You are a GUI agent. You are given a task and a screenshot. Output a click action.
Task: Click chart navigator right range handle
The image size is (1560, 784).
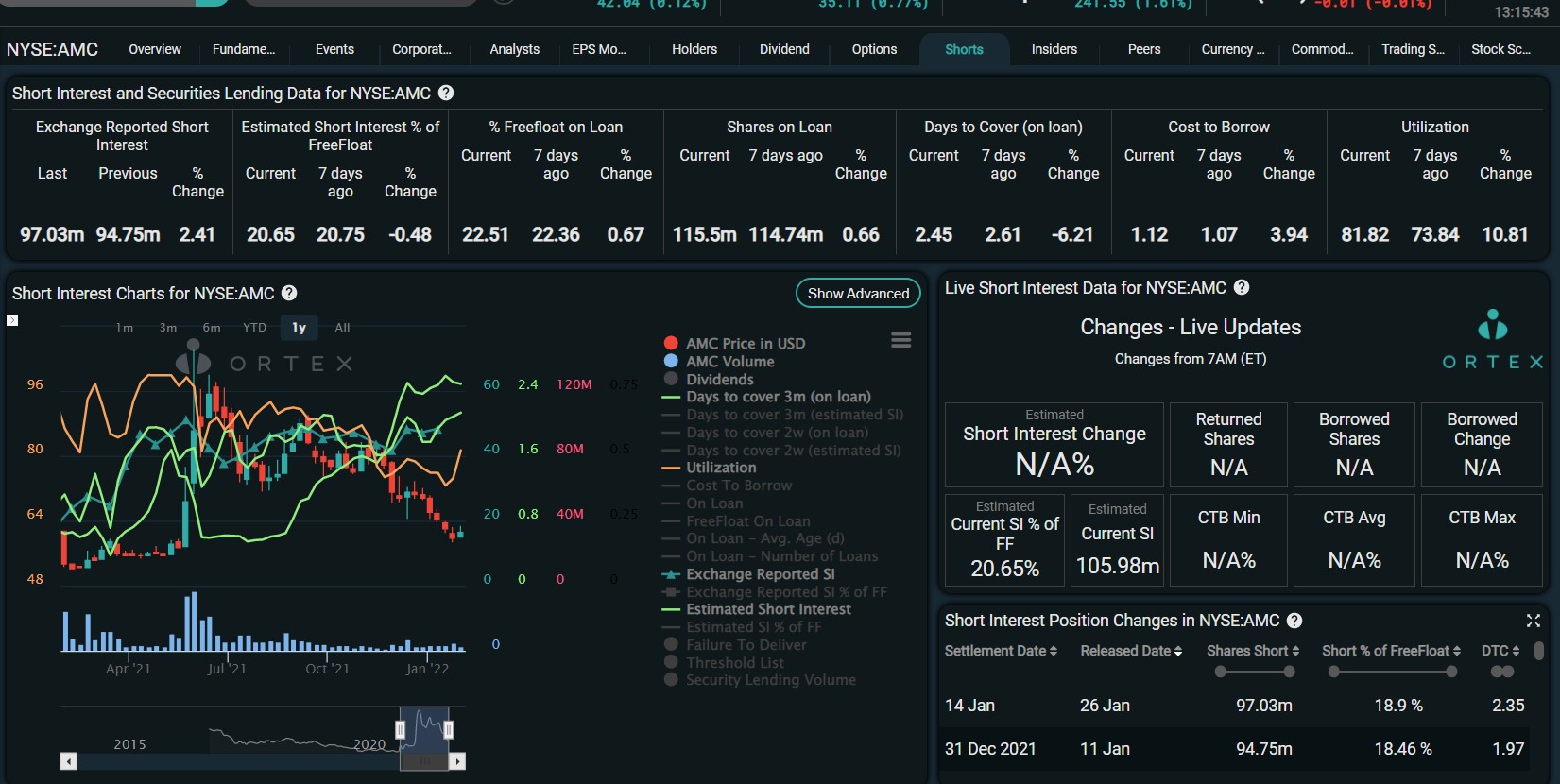click(449, 729)
